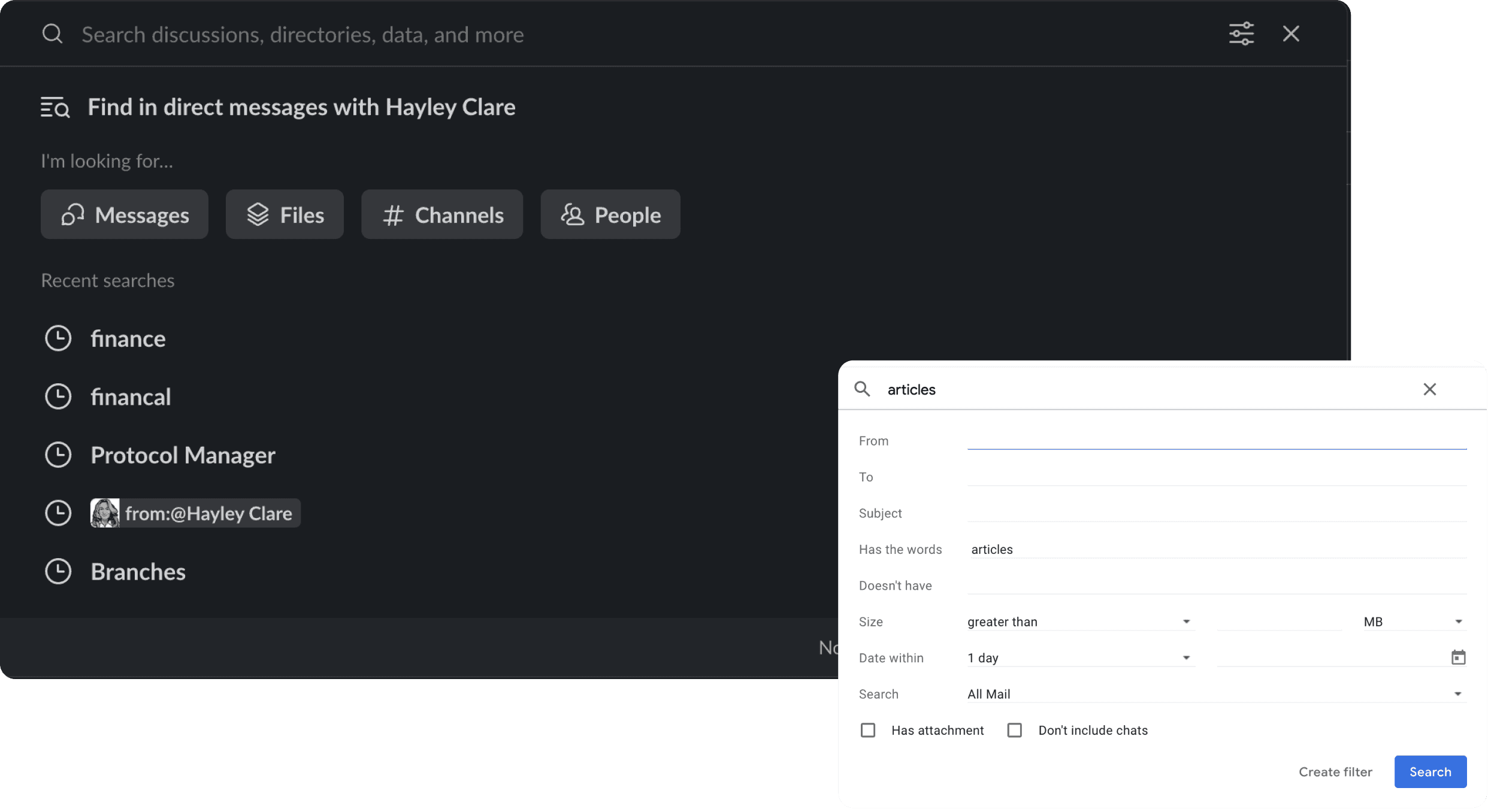This screenshot has width=1488, height=812.
Task: Enable the Has attachment checkbox
Action: (868, 730)
